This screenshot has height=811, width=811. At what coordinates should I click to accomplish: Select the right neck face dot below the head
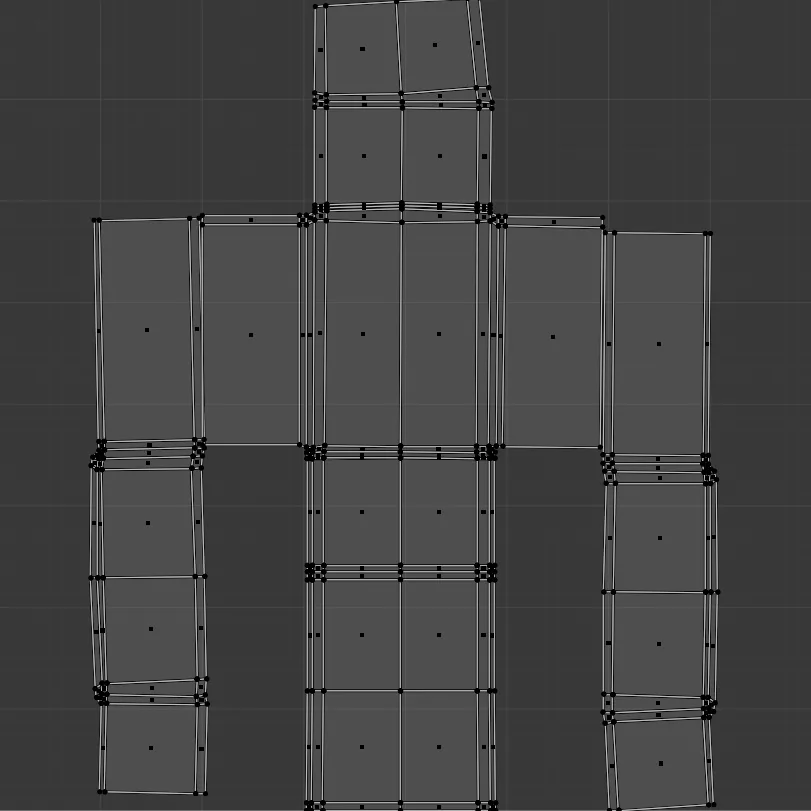pos(440,156)
